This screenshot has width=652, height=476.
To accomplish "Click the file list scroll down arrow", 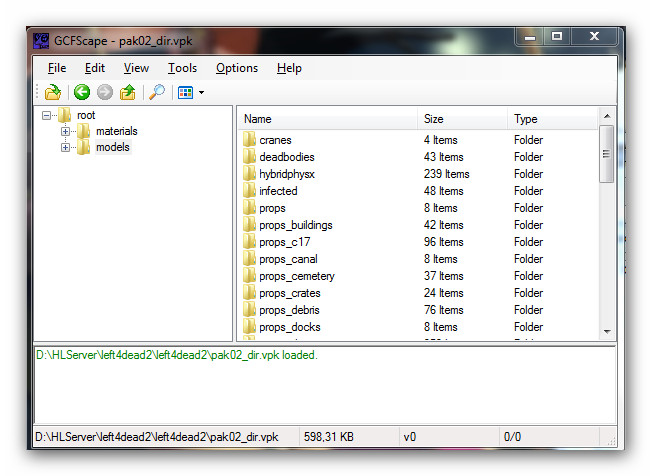I will pyautogui.click(x=607, y=332).
